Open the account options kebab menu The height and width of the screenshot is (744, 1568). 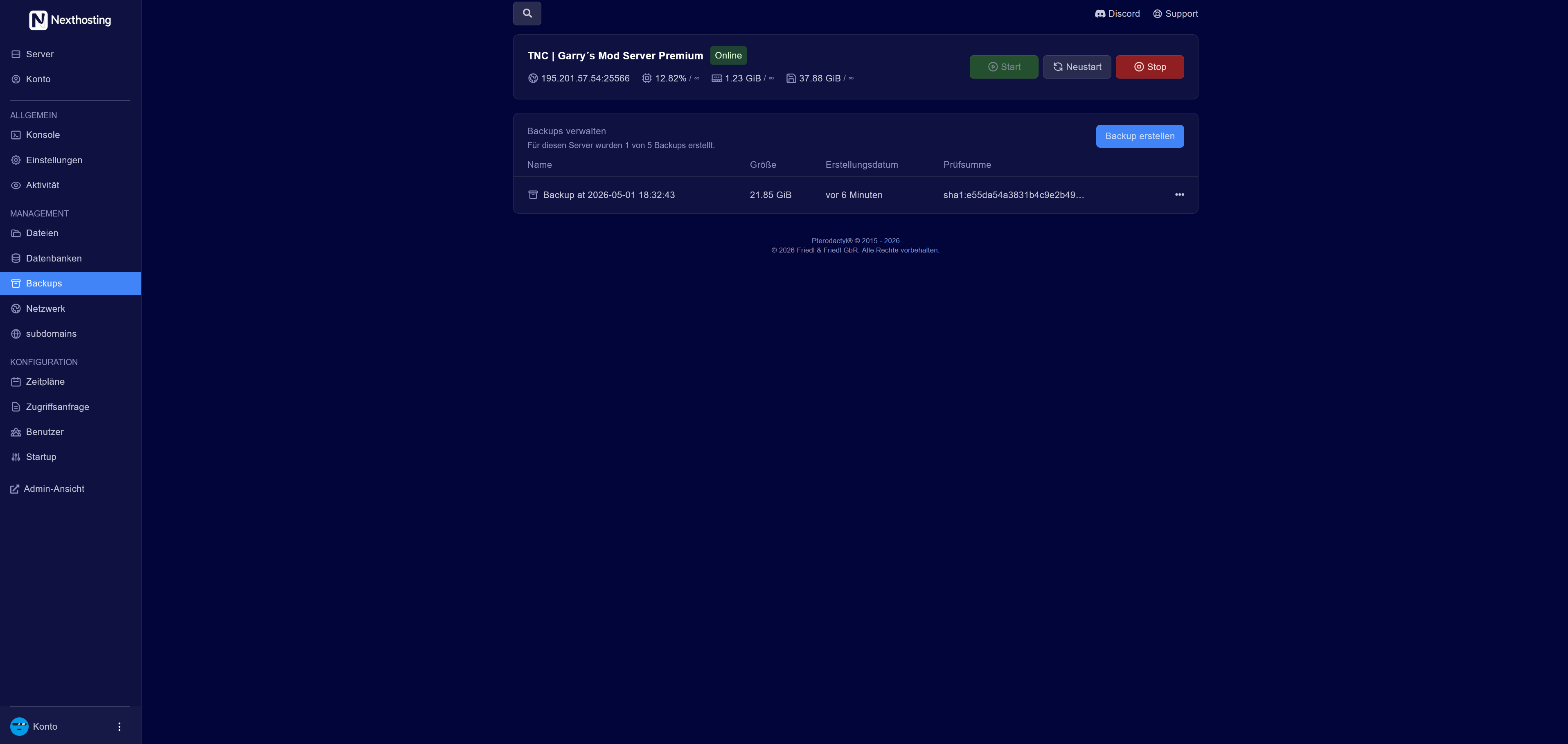pyautogui.click(x=119, y=726)
